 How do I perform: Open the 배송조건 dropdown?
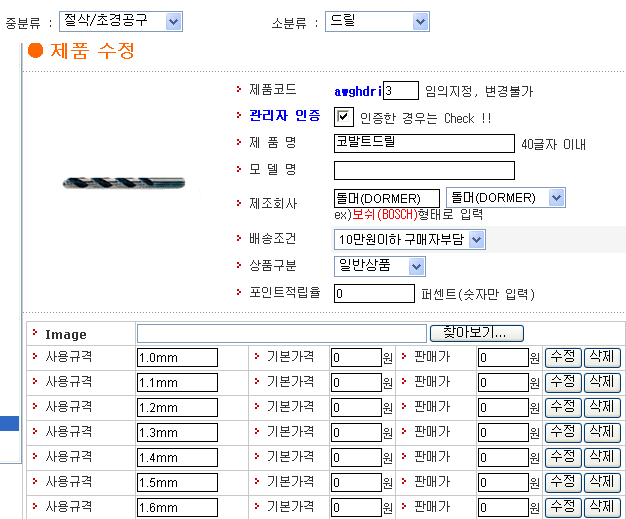409,239
